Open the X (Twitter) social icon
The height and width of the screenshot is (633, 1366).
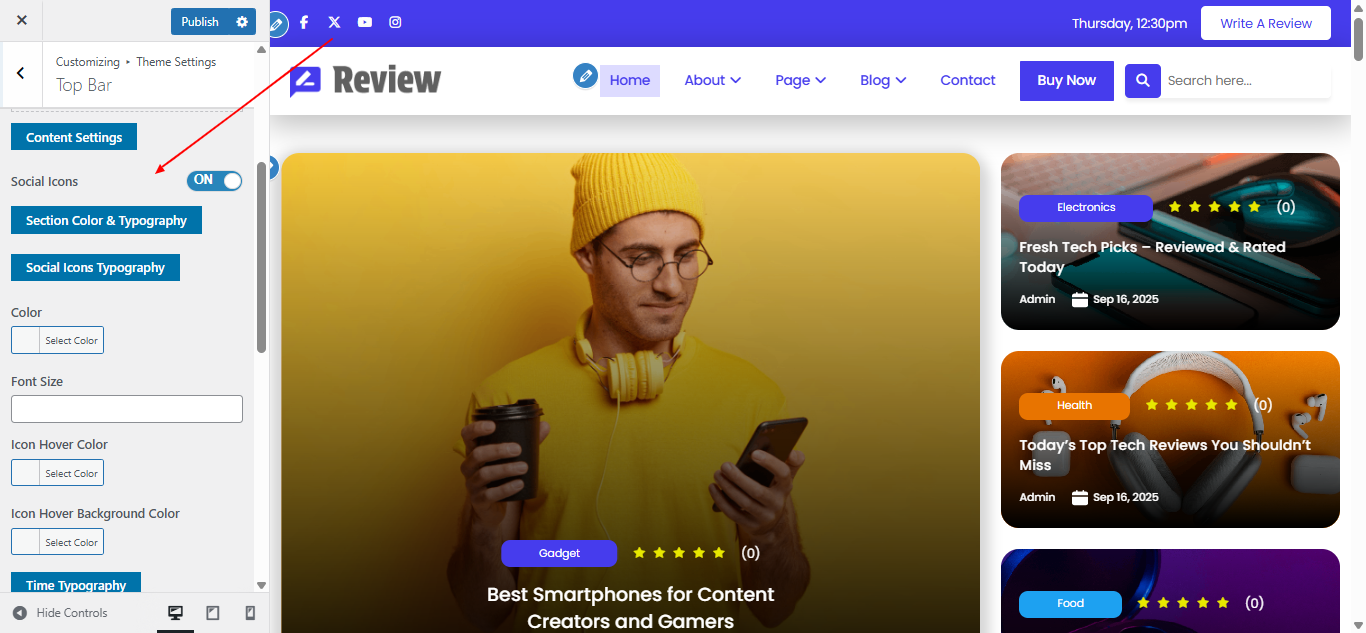click(334, 22)
